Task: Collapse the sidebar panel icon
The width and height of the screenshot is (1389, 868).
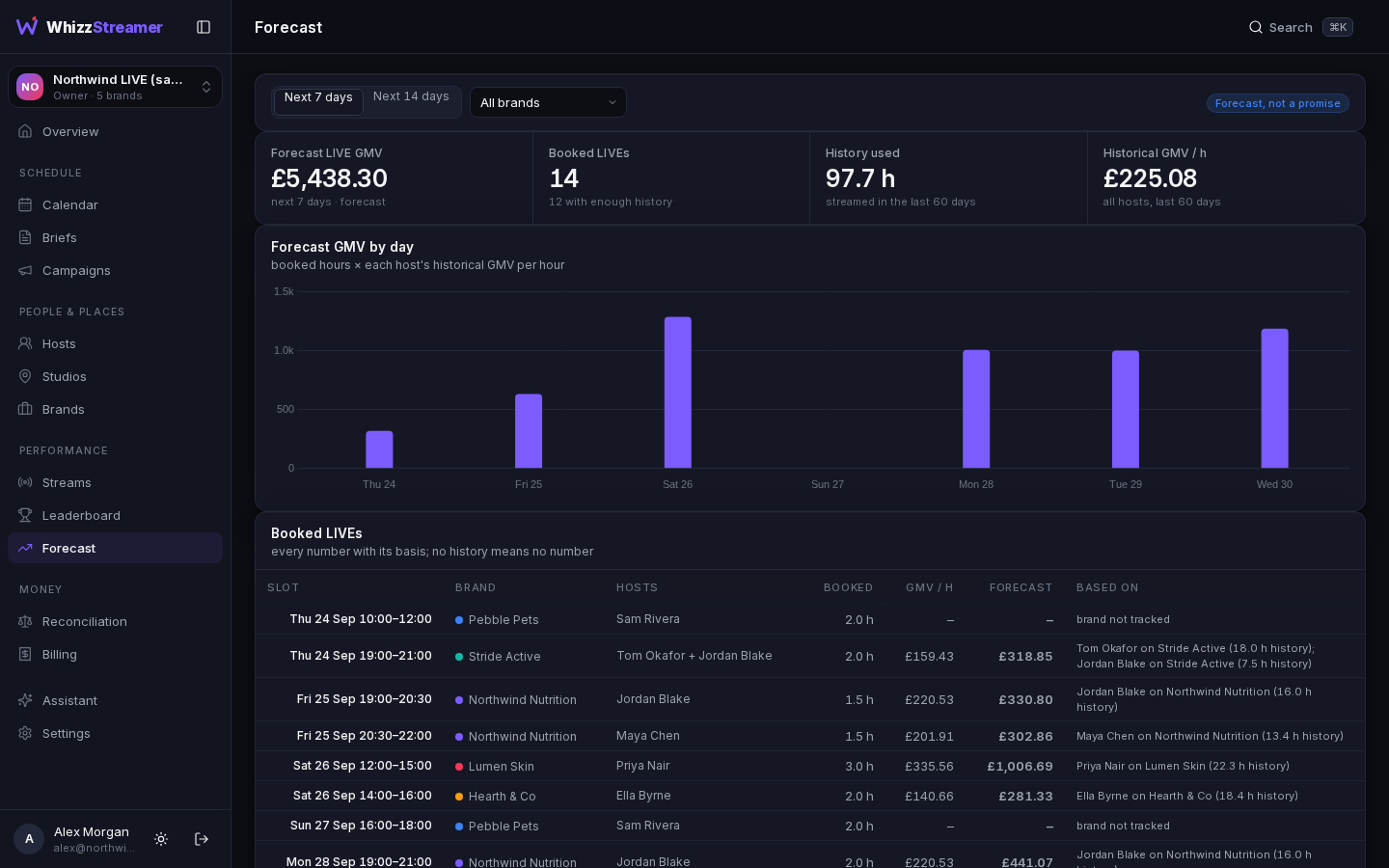Action: pyautogui.click(x=204, y=27)
